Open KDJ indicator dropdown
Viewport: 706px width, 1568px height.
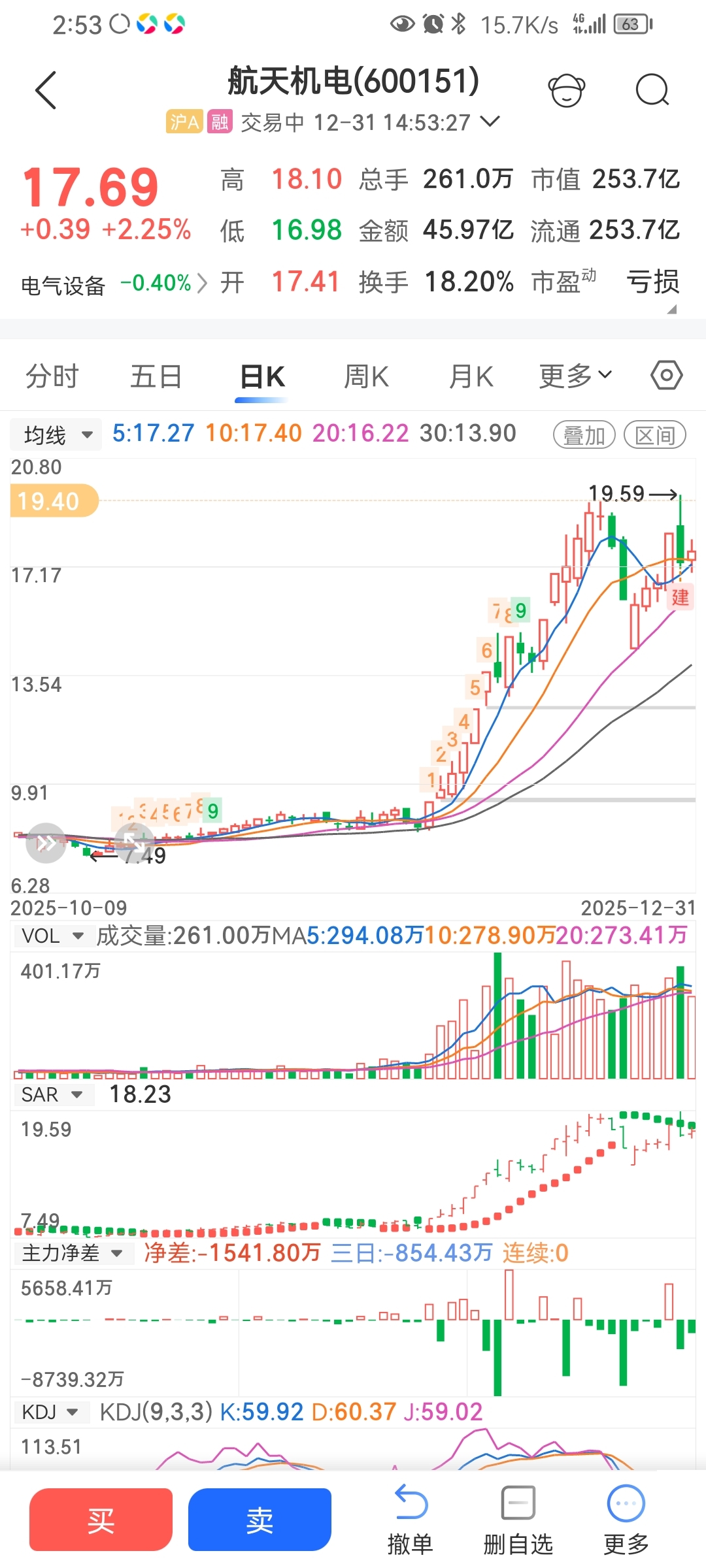51,1412
